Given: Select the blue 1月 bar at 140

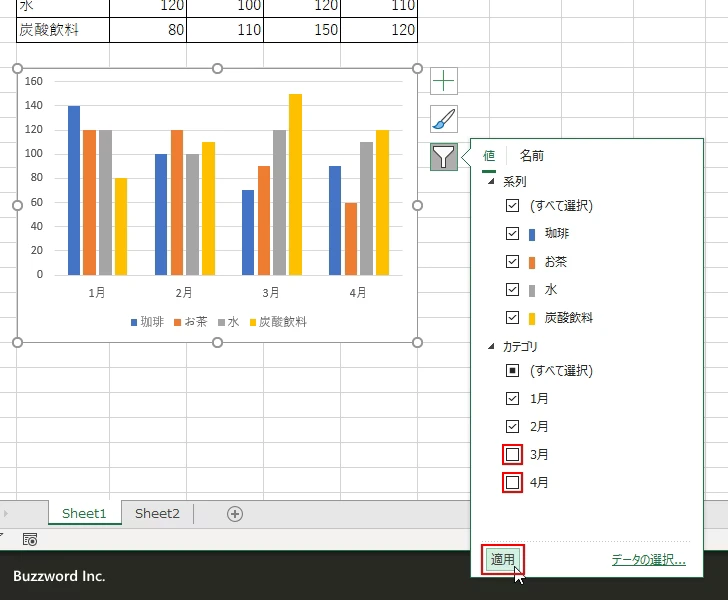Looking at the screenshot, I should tap(74, 190).
